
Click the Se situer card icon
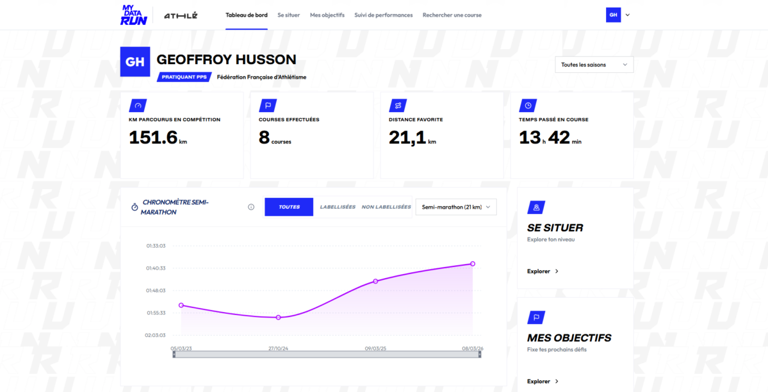pyautogui.click(x=536, y=207)
